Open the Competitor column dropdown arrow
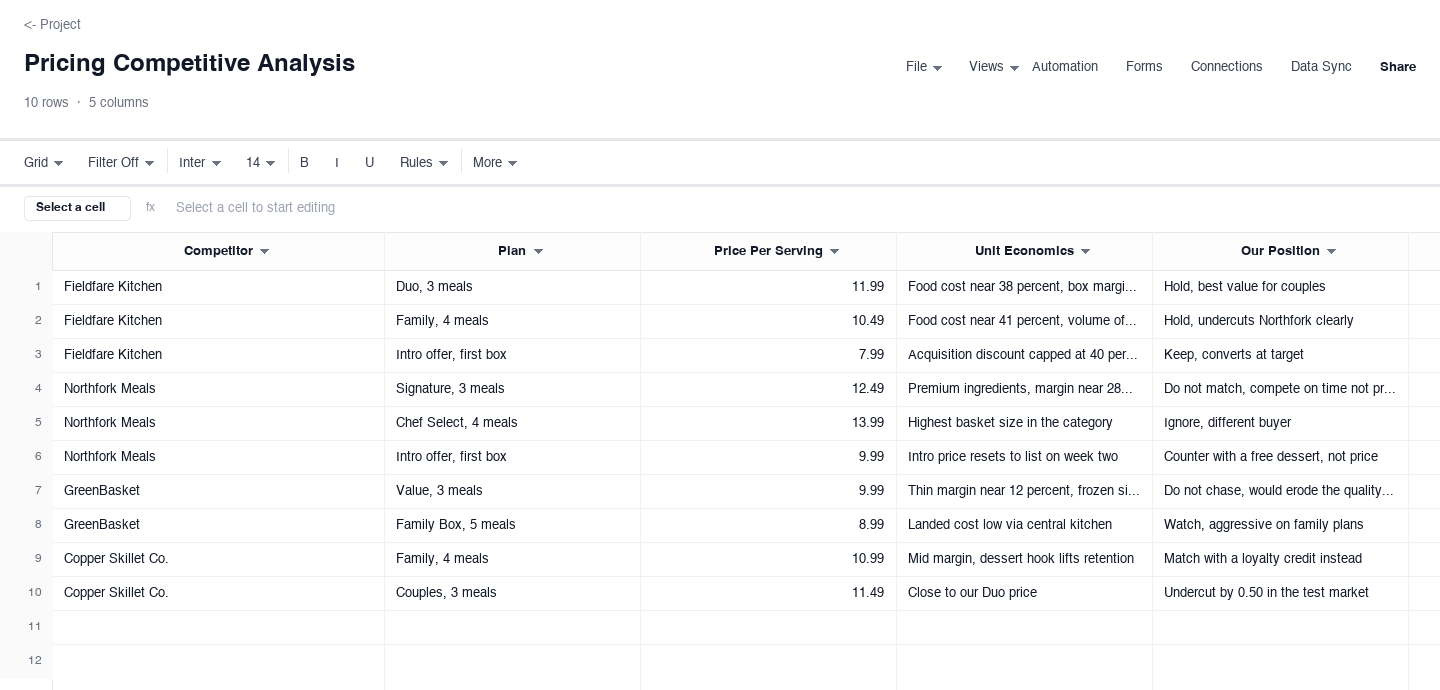The height and width of the screenshot is (690, 1440). (x=264, y=252)
